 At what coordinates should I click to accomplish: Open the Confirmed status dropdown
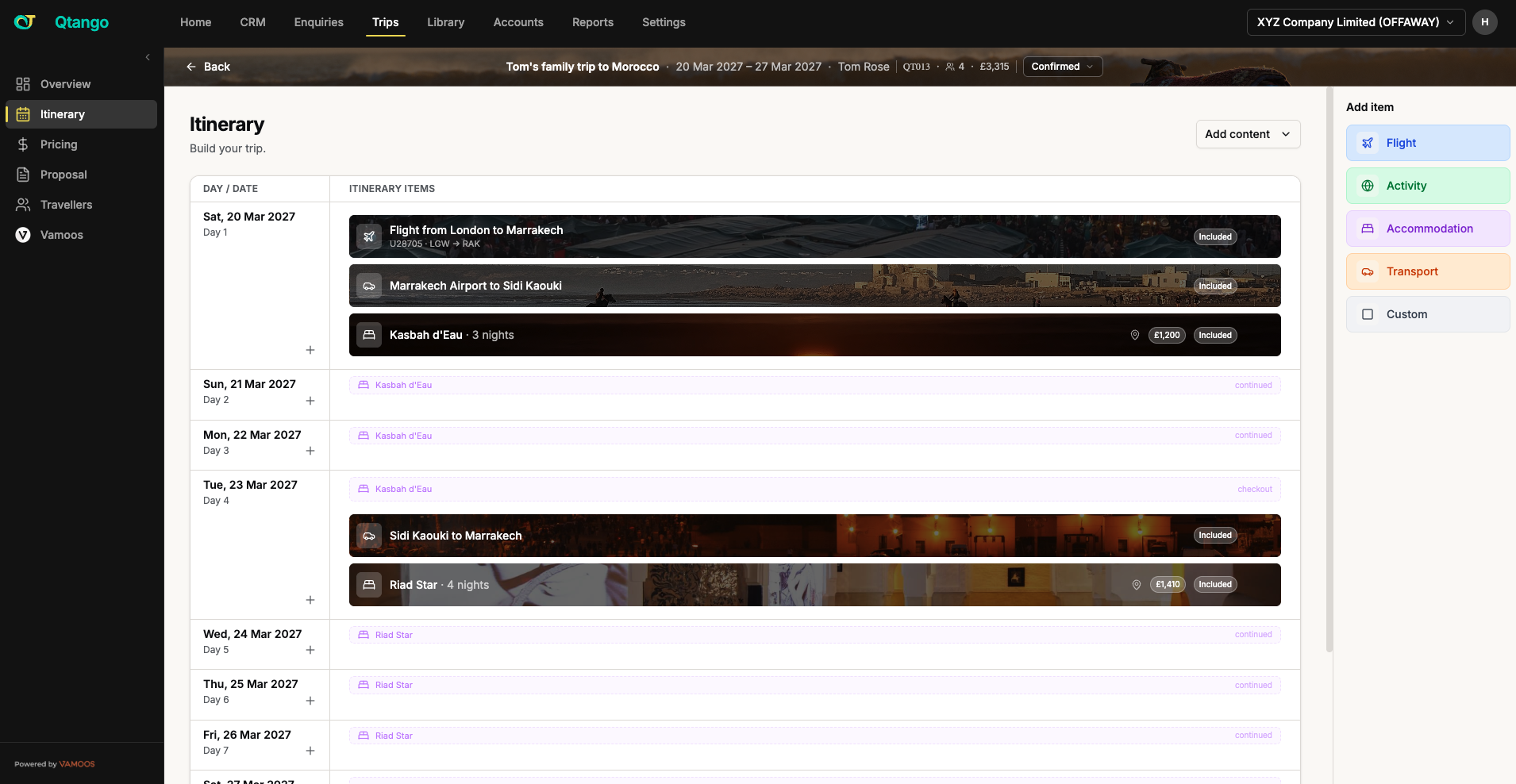[1063, 67]
